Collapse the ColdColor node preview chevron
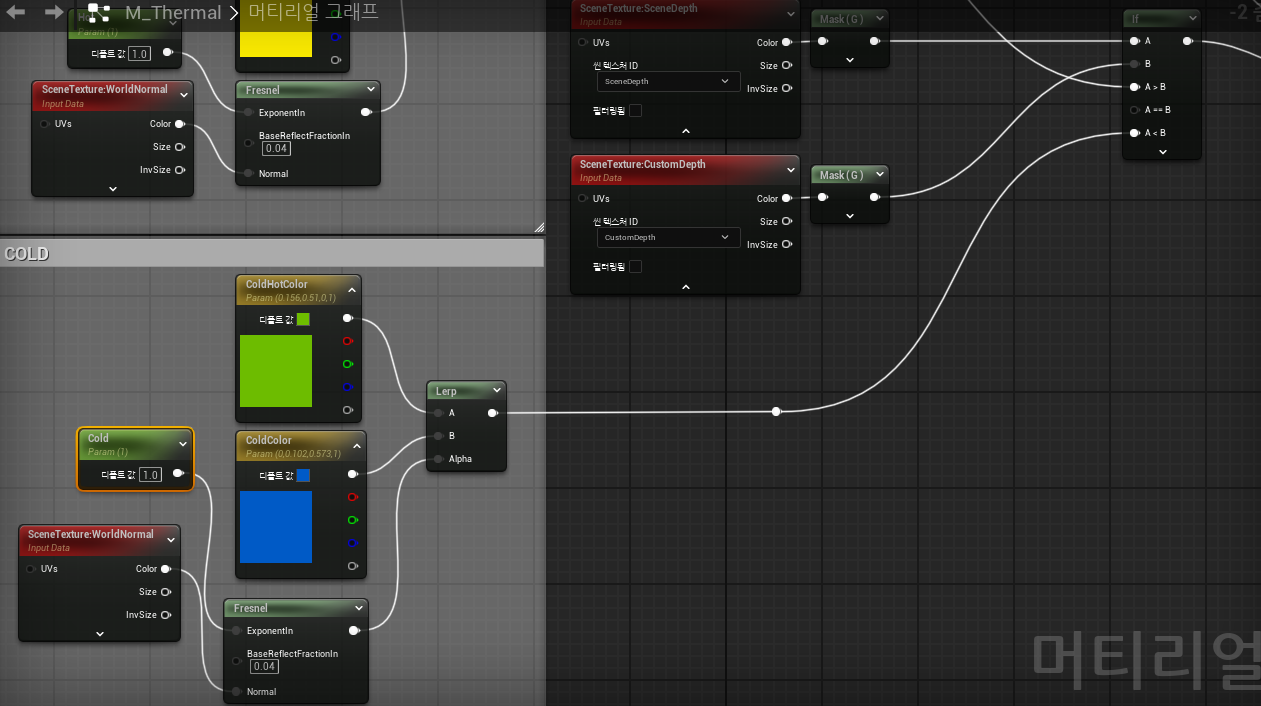This screenshot has width=1261, height=706. [356, 445]
